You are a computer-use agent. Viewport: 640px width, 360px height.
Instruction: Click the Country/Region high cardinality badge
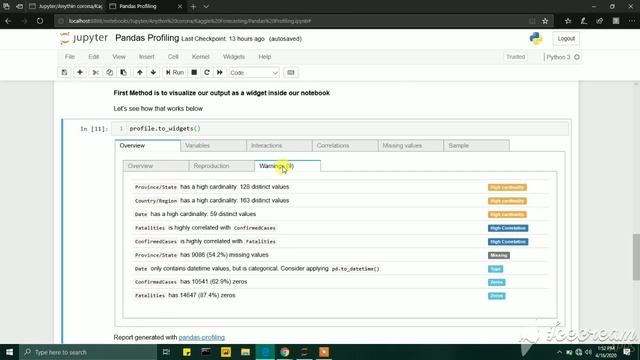click(507, 201)
